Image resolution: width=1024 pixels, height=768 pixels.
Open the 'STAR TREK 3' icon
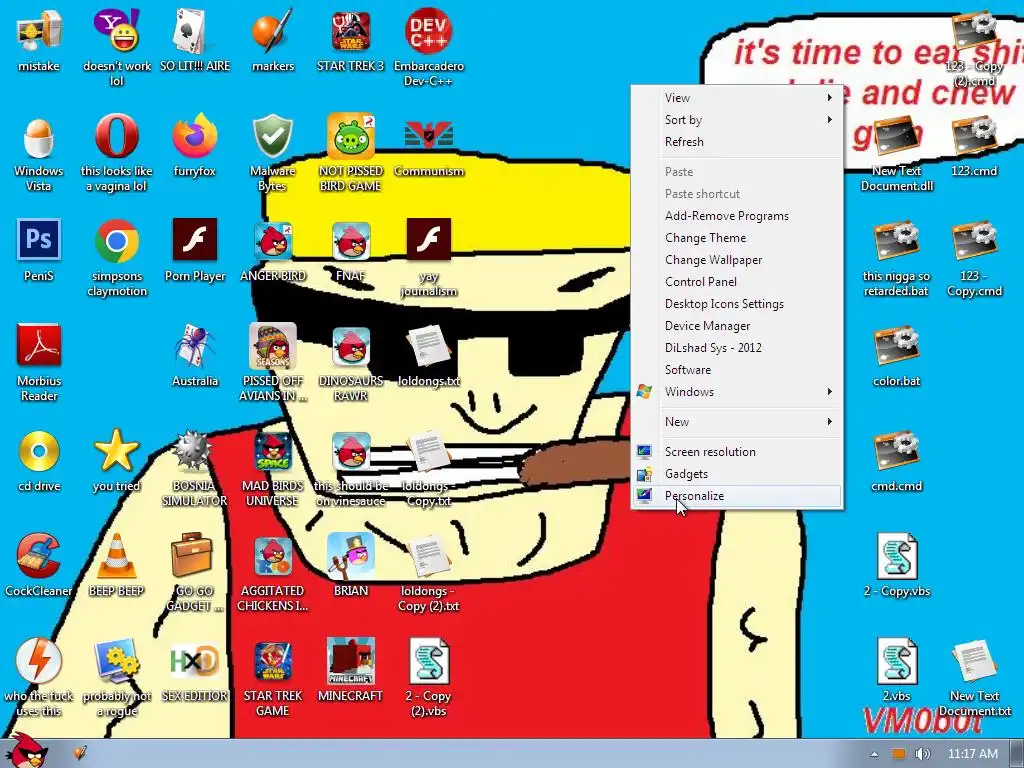[x=351, y=32]
